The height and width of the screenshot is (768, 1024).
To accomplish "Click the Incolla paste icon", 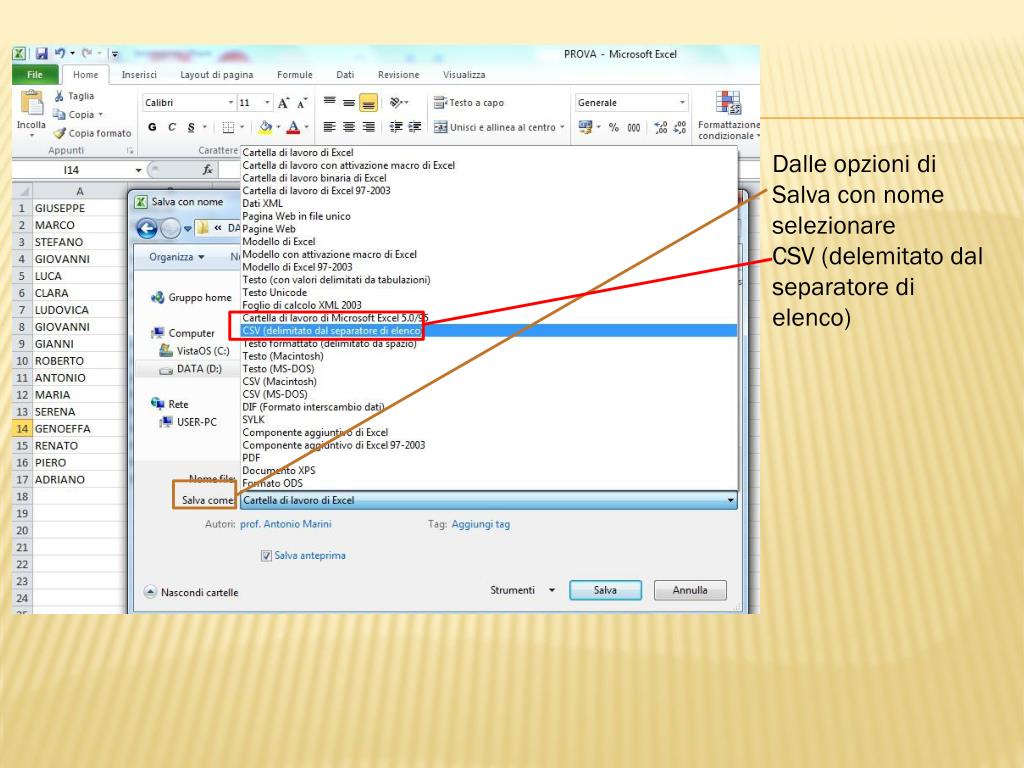I will pos(31,103).
